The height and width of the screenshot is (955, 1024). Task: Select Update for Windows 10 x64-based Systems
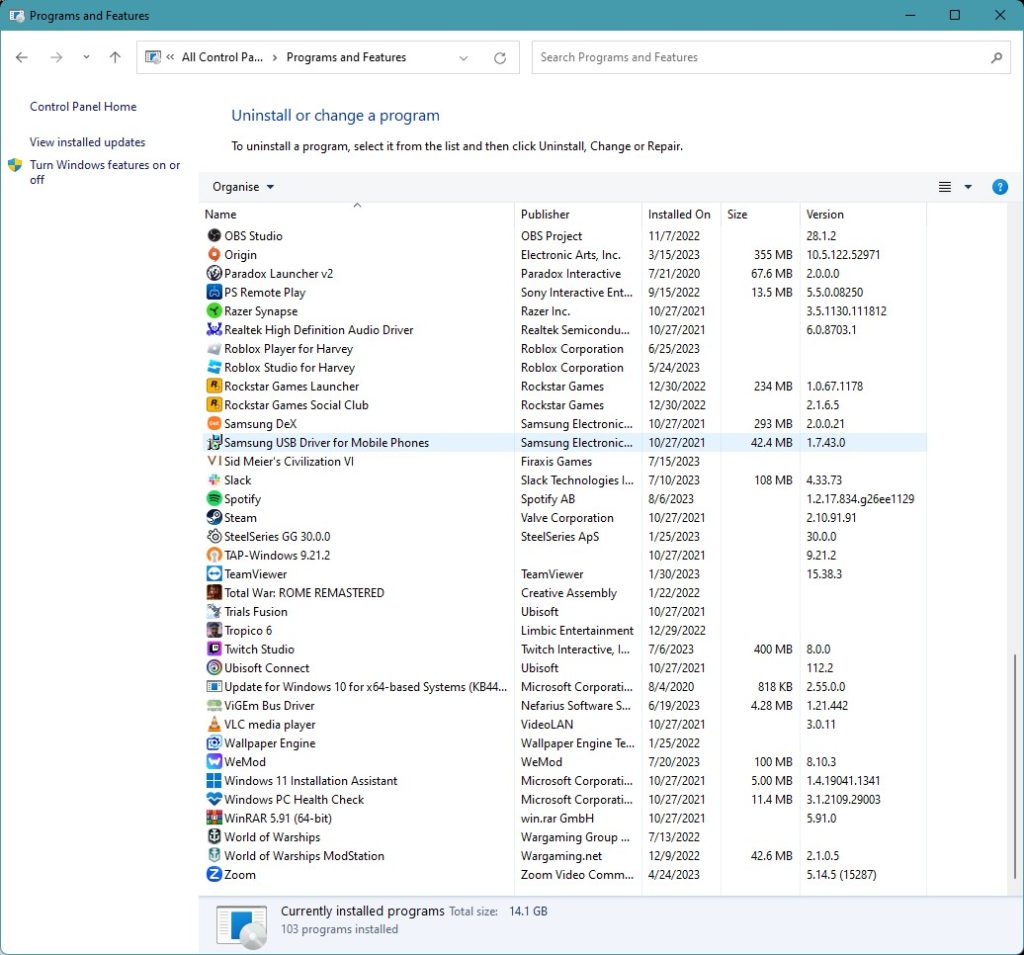[564, 687]
